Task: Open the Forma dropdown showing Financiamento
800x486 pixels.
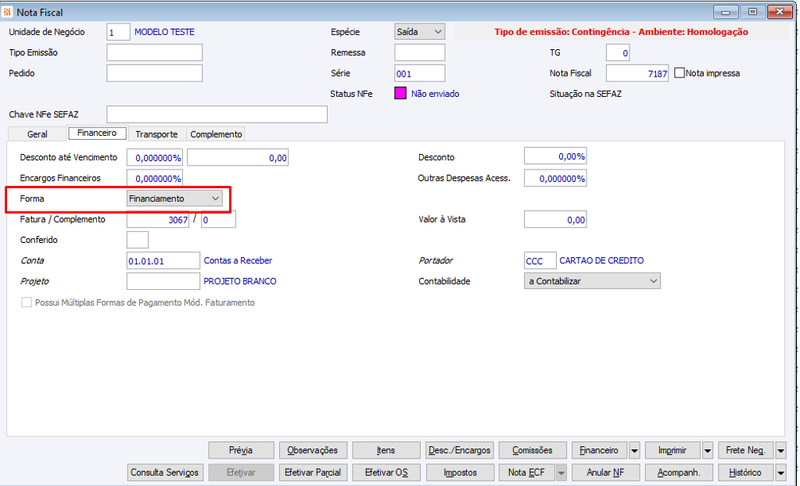Action: (174, 198)
